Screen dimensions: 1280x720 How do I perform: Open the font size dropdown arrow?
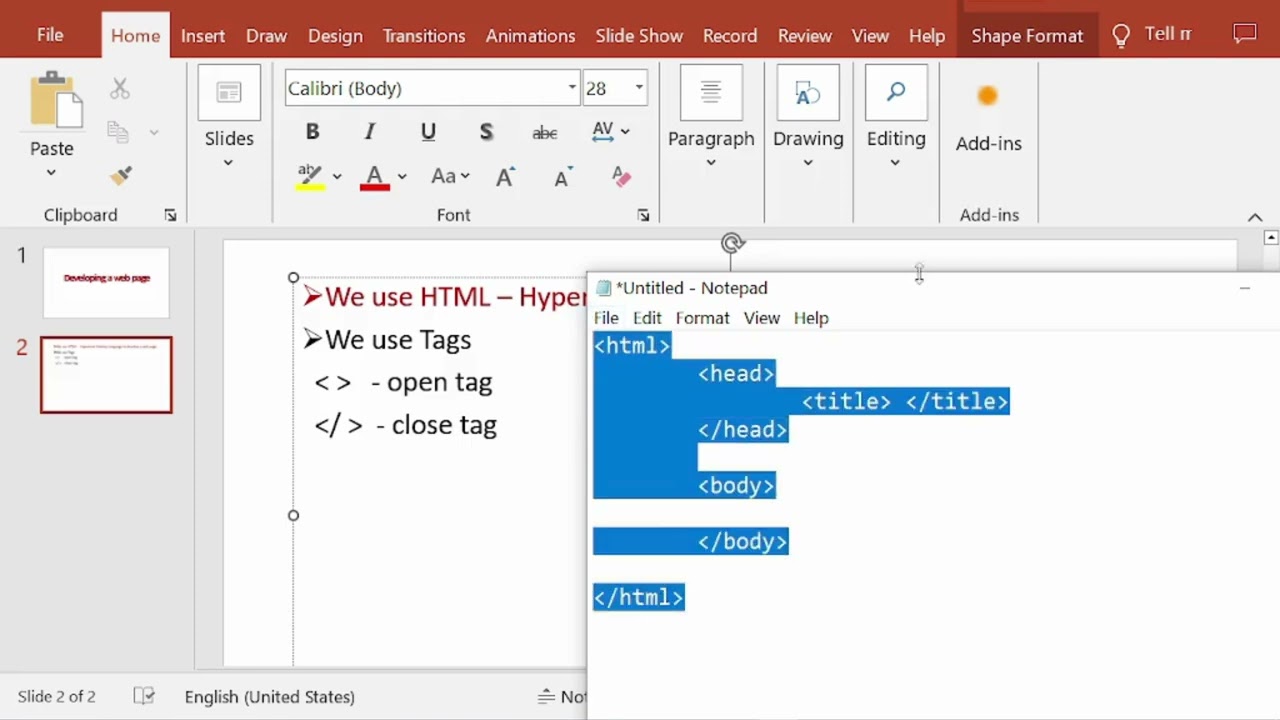click(639, 88)
